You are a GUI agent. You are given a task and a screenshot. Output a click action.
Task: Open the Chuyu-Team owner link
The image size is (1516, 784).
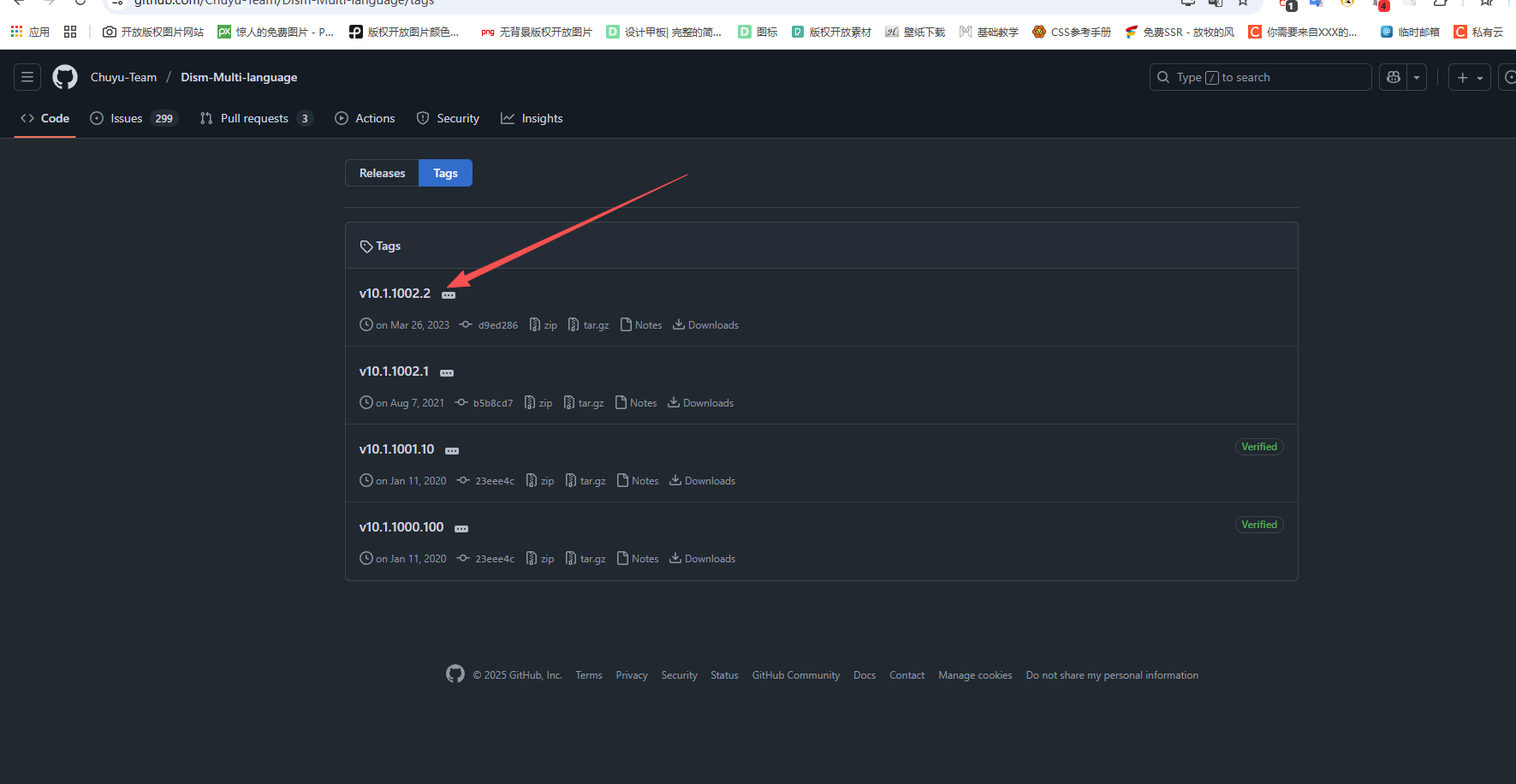tap(123, 77)
